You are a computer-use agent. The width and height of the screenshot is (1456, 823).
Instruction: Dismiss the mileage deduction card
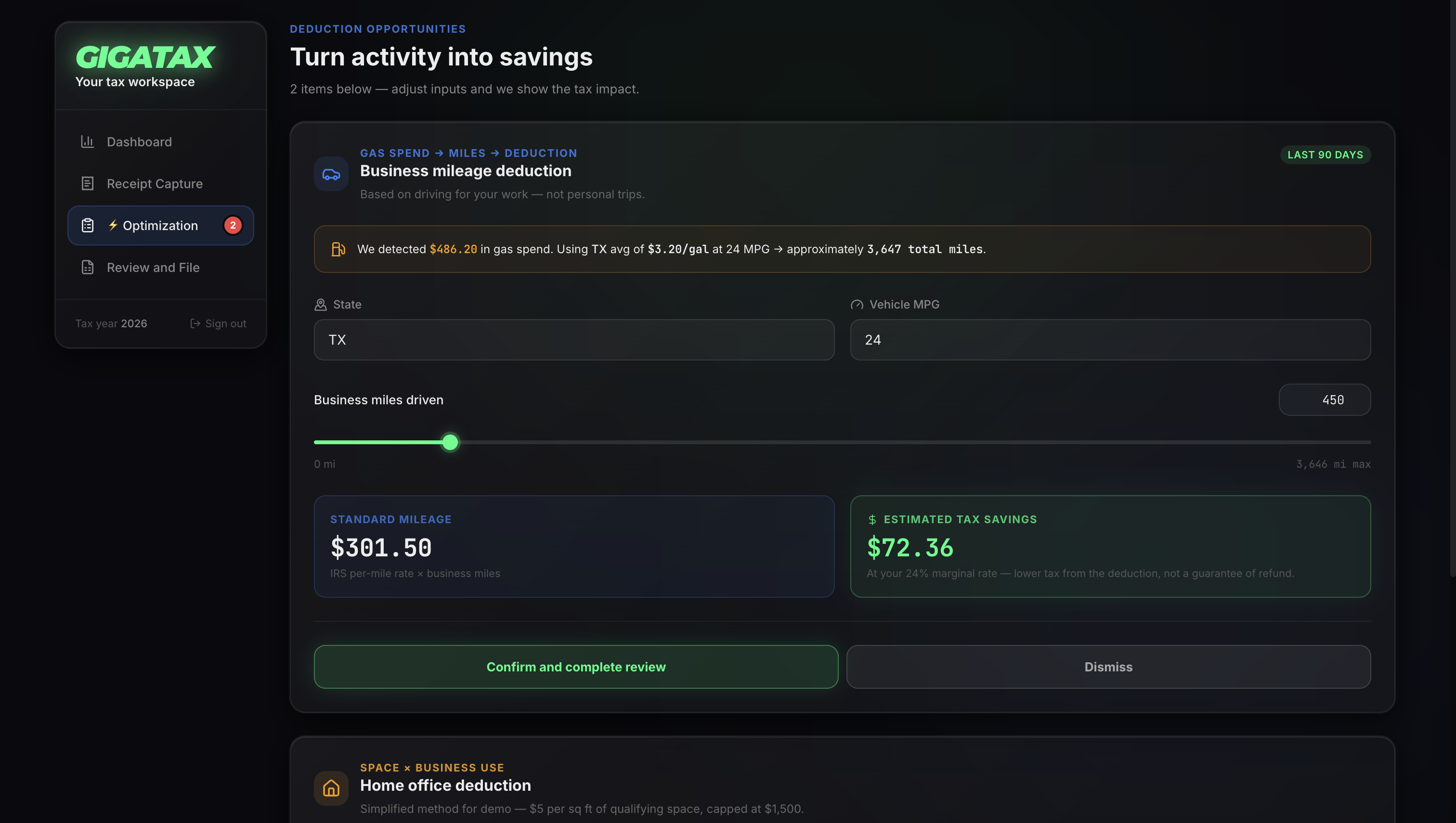click(x=1108, y=667)
